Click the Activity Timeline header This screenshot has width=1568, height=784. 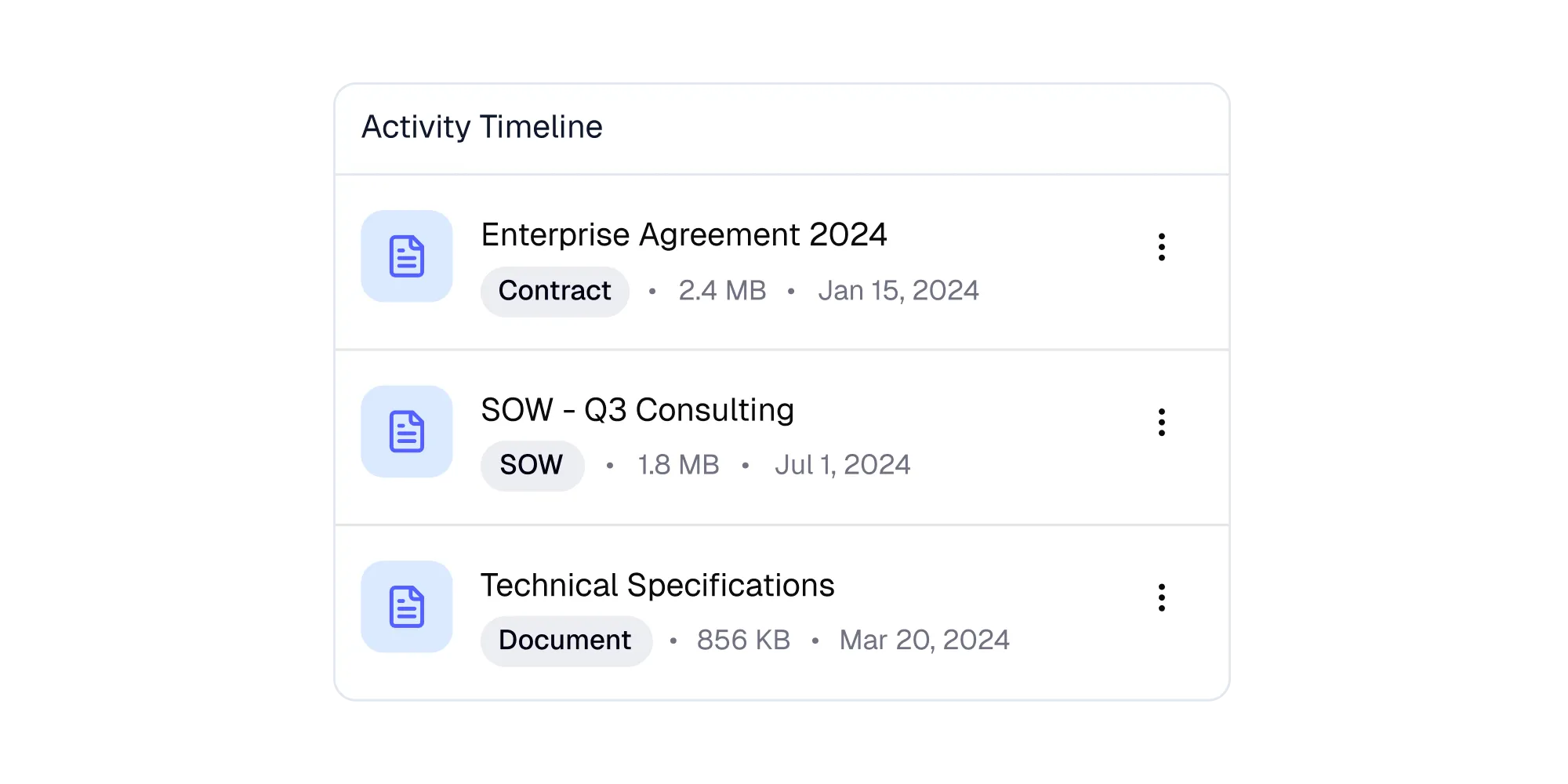pos(482,125)
